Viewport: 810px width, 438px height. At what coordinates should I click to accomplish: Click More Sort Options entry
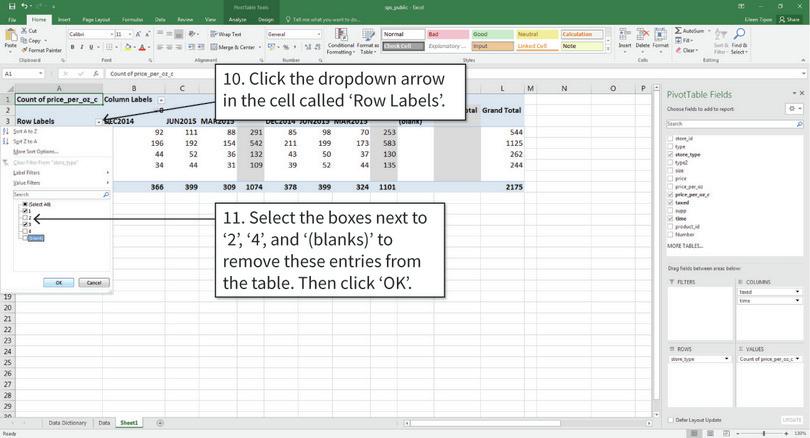pyautogui.click(x=35, y=151)
